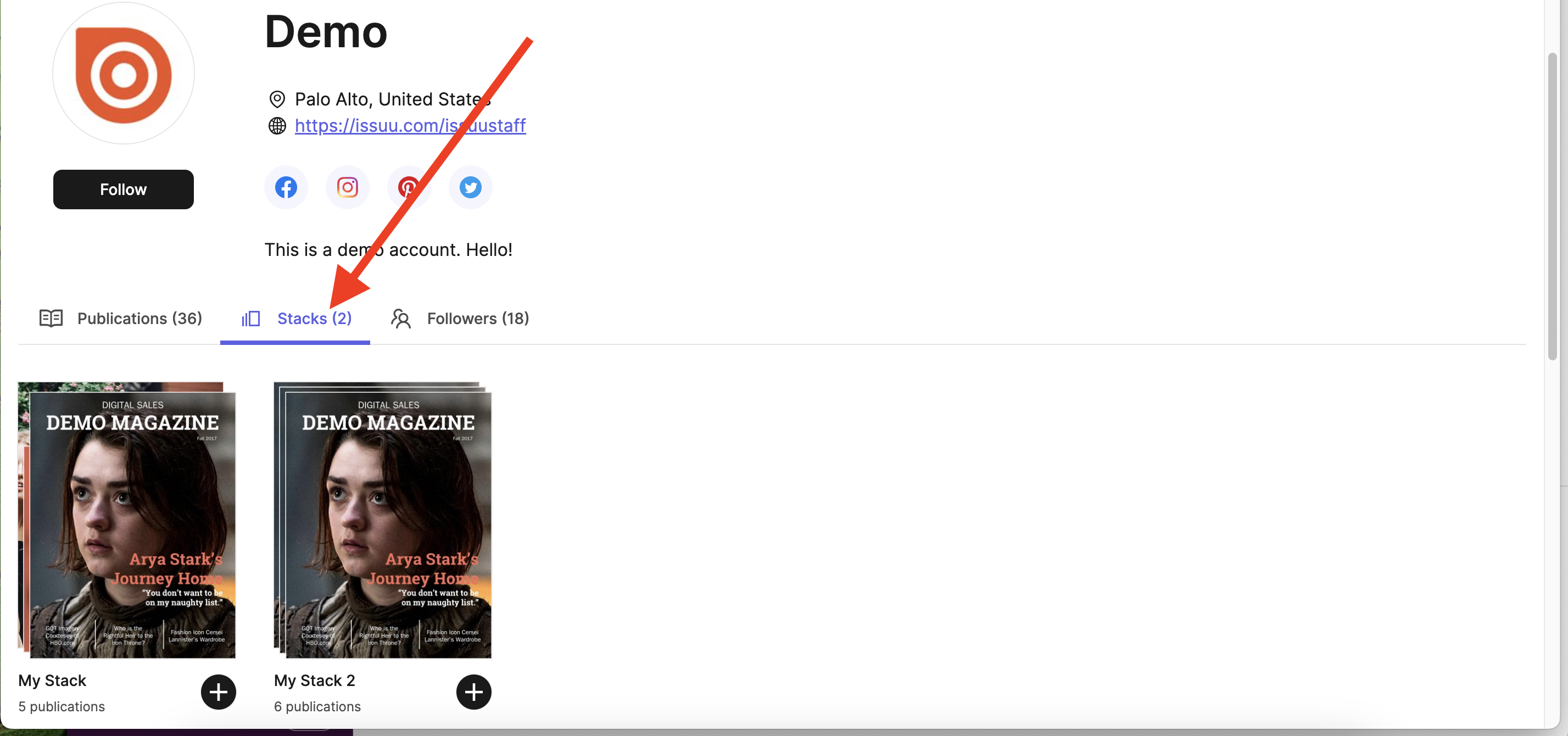This screenshot has width=1568, height=736.
Task: Click the page vertical scrollbar
Action: pos(1552,207)
